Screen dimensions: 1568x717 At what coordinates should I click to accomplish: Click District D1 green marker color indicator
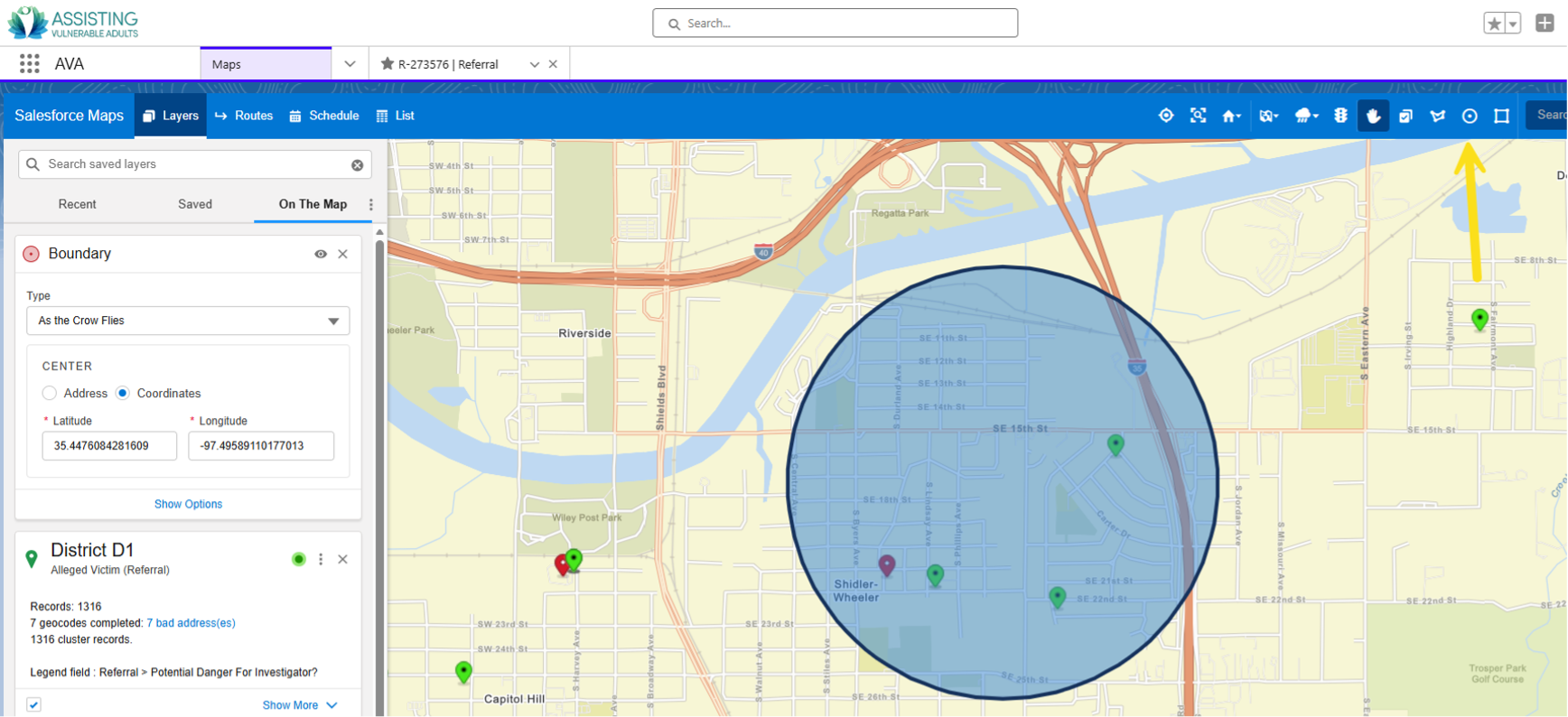pyautogui.click(x=299, y=559)
